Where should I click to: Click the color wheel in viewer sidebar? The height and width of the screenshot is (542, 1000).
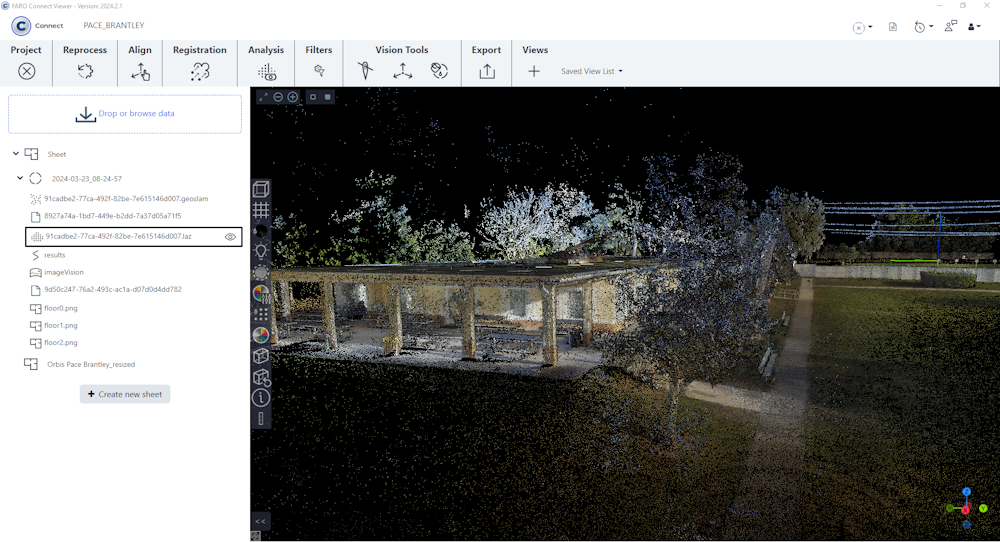[x=261, y=335]
